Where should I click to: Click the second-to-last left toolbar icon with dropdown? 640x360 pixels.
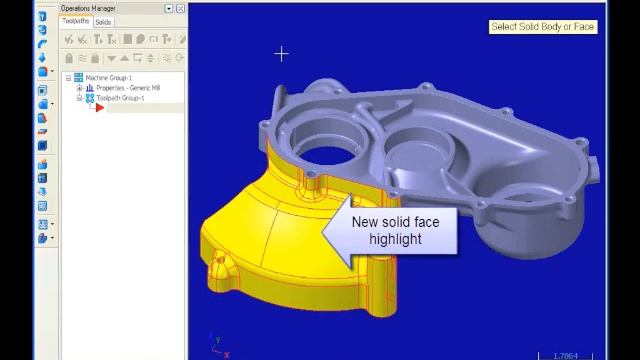[42, 224]
